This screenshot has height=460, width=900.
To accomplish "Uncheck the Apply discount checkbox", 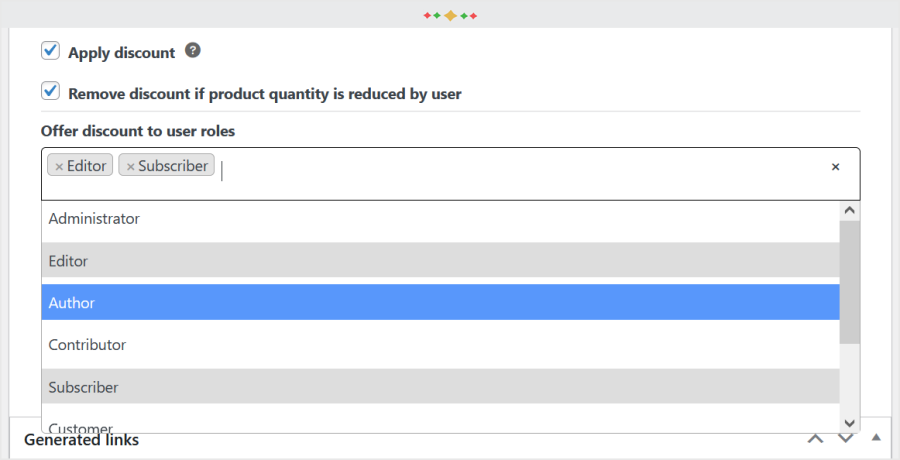I will [51, 50].
